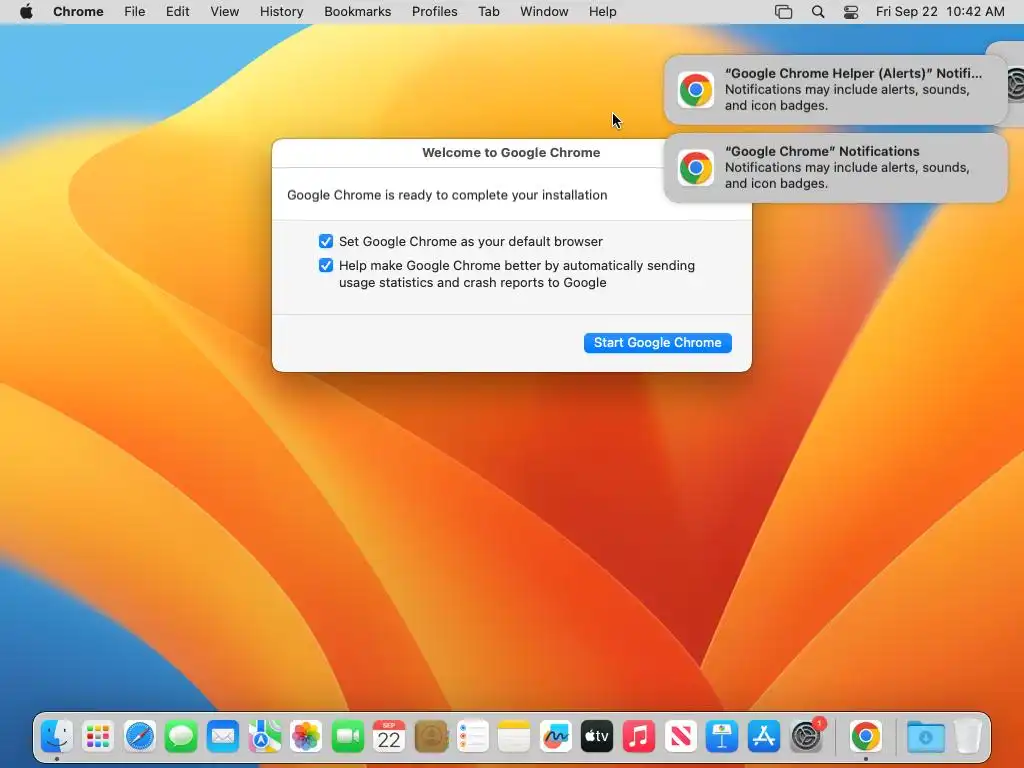1024x768 pixels.
Task: Open Messages app in the Dock
Action: coord(181,737)
